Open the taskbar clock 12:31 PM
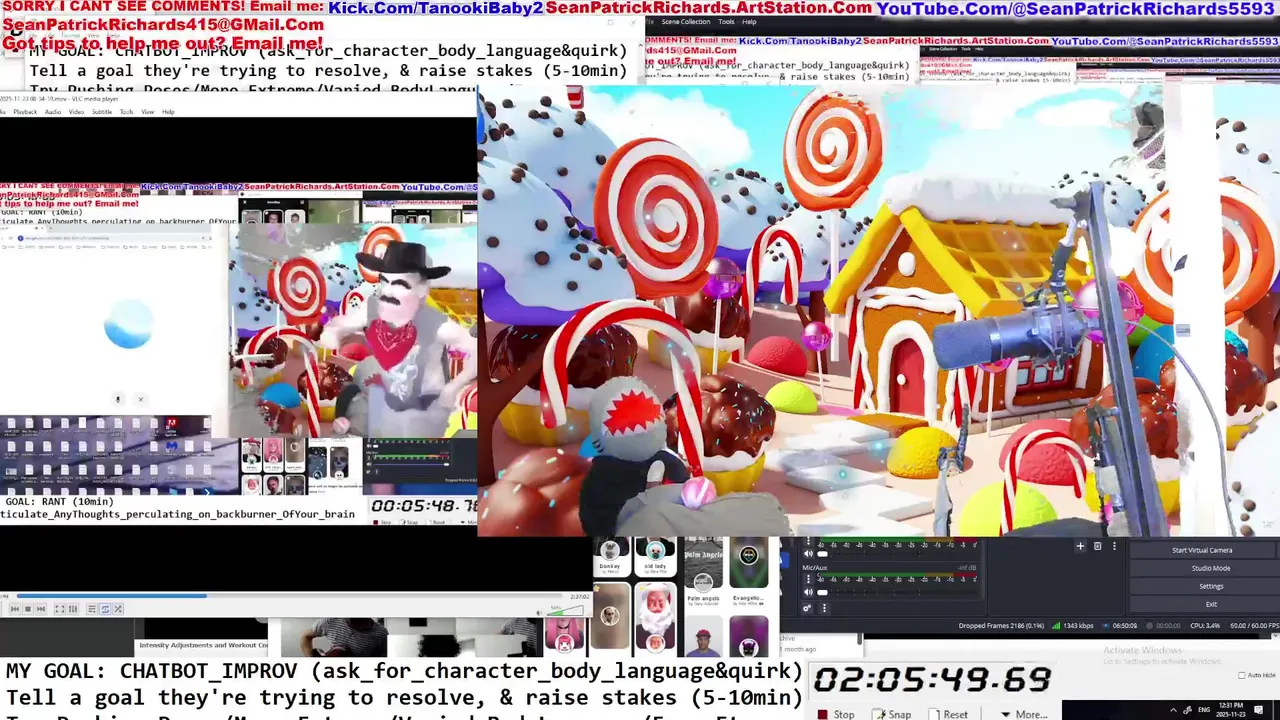The image size is (1280, 720). pyautogui.click(x=1231, y=710)
